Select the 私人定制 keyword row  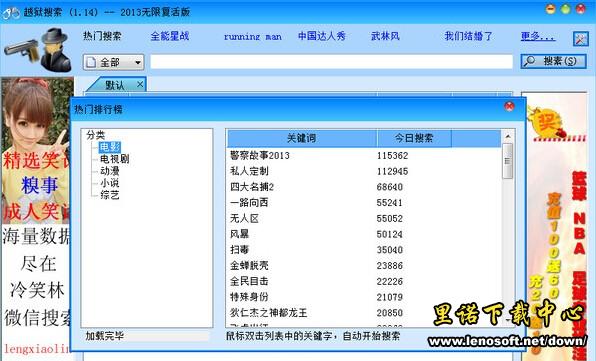pos(363,171)
